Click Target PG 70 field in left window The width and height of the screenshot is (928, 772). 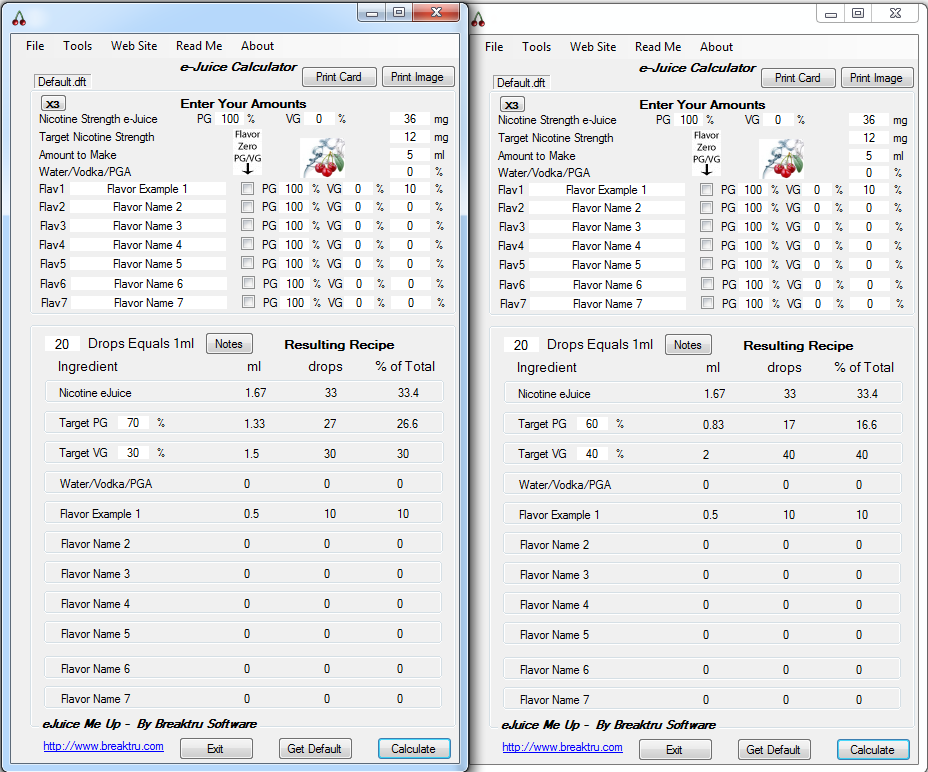pyautogui.click(x=133, y=423)
